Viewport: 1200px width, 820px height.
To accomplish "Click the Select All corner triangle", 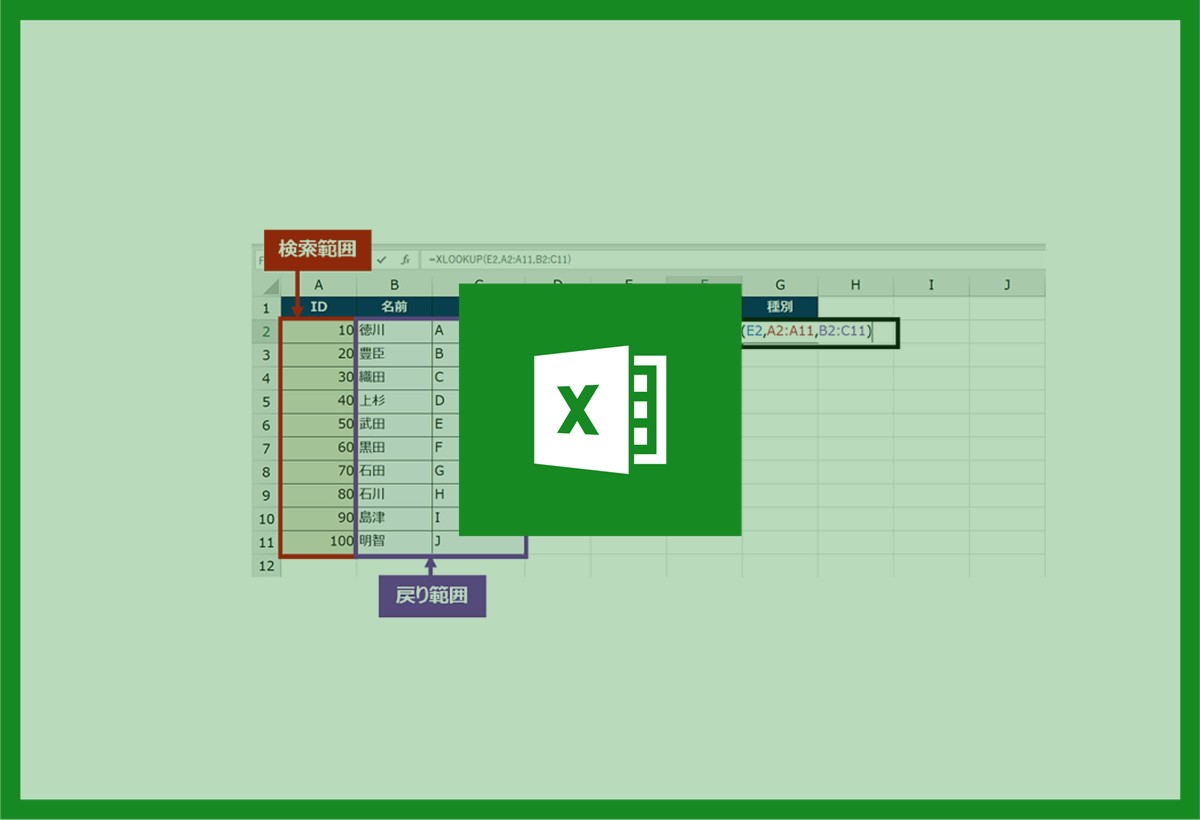I will click(x=268, y=286).
